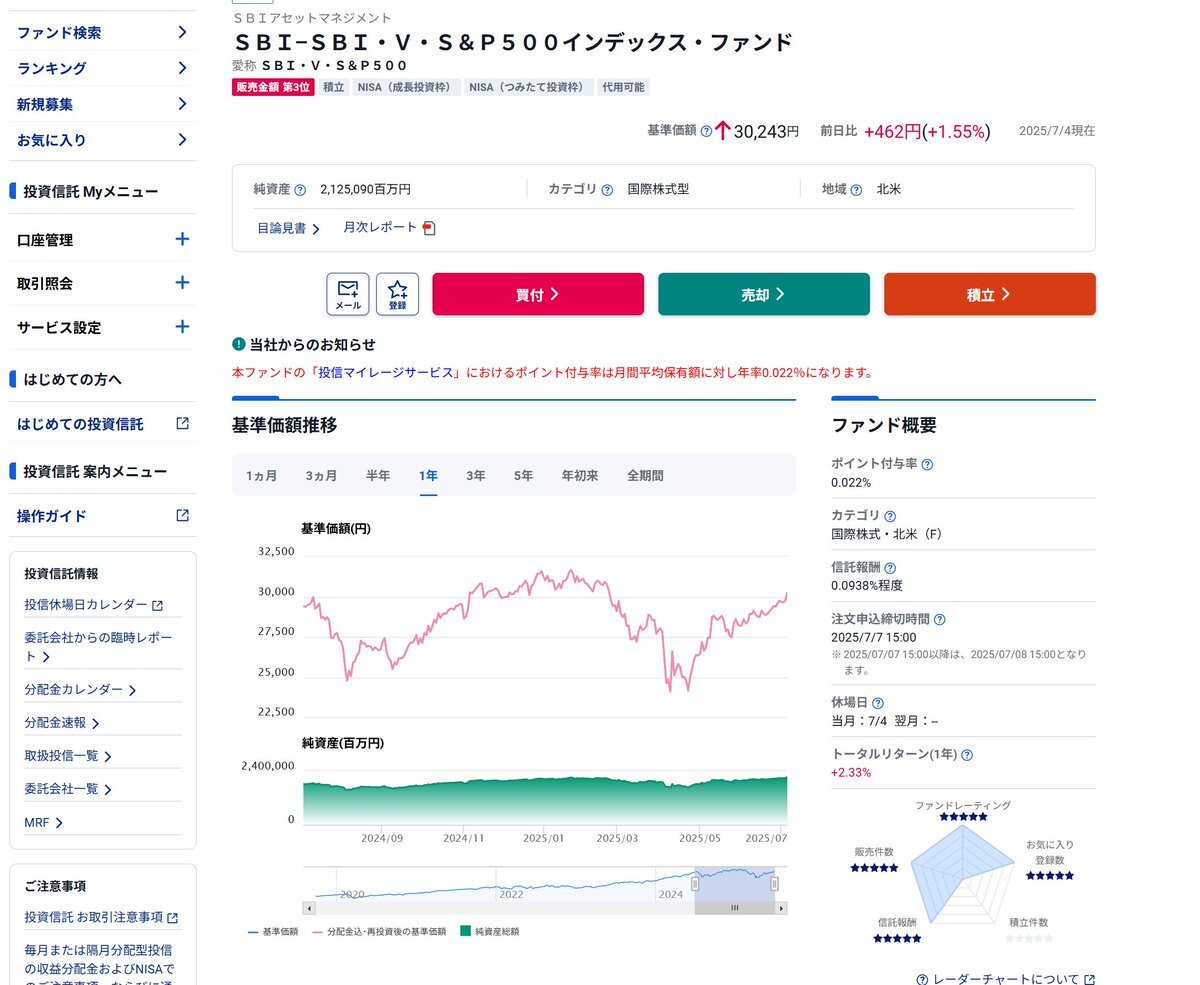Click left handle of chart range navigator
The height and width of the screenshot is (985, 1200).
coord(695,883)
